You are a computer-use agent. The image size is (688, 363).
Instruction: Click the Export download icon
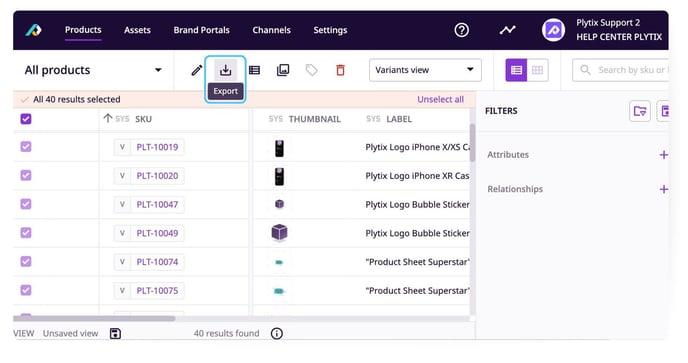[226, 70]
